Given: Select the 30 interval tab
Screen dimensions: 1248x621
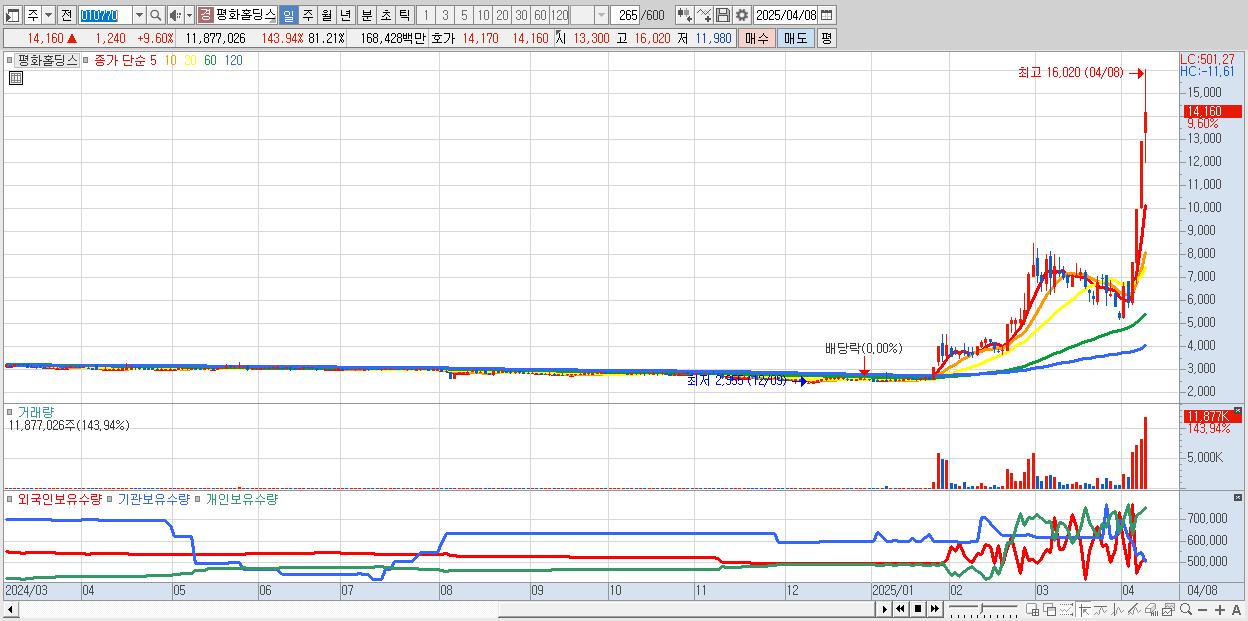Looking at the screenshot, I should (x=521, y=15).
